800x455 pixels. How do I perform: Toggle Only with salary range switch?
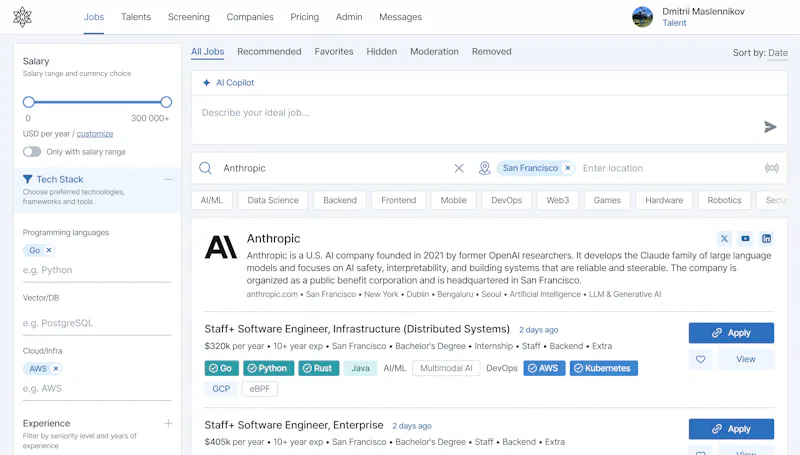click(x=32, y=151)
